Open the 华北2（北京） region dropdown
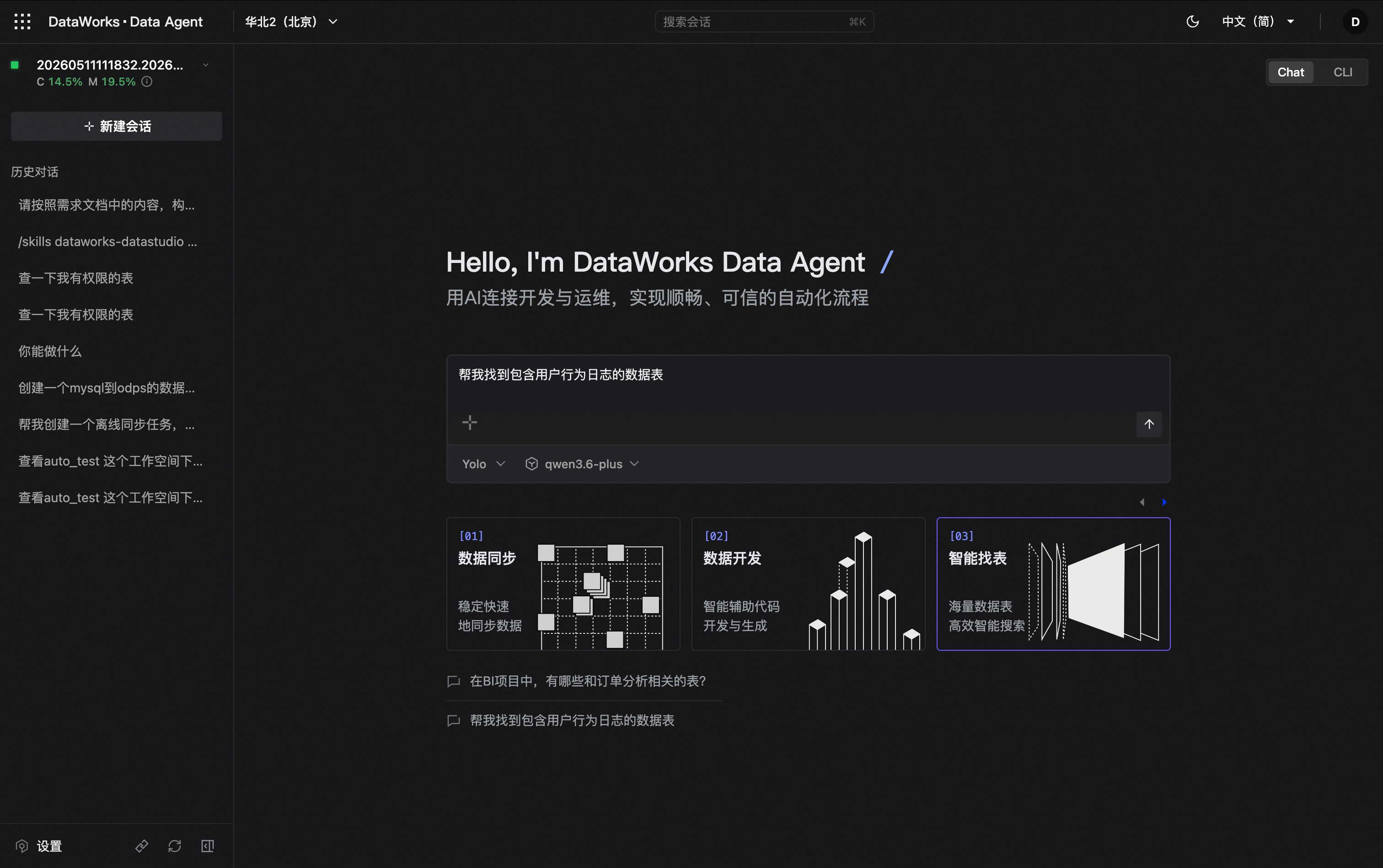 (x=292, y=22)
